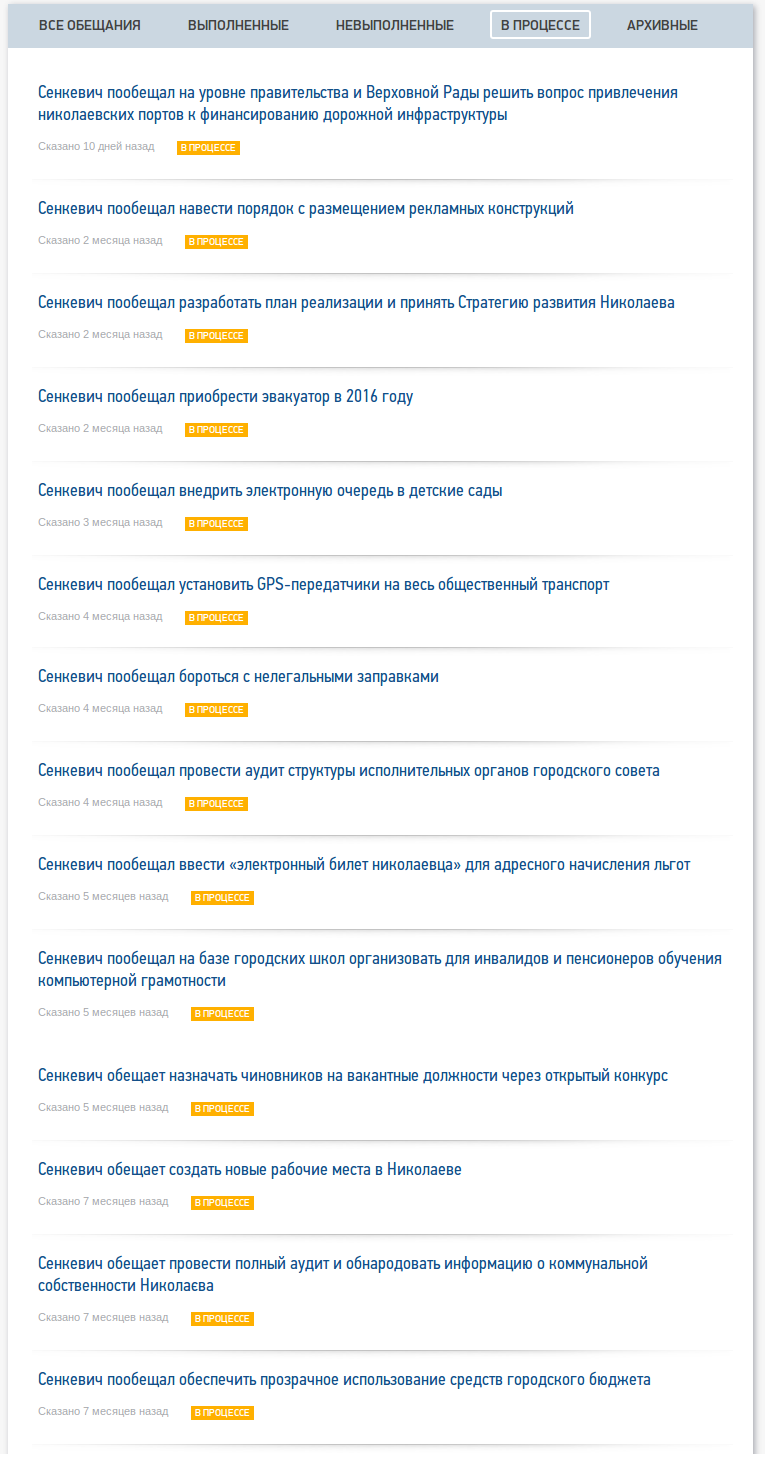Open the promise to создать новые рабочие места
This screenshot has height=1458, width=765.
[x=250, y=1170]
